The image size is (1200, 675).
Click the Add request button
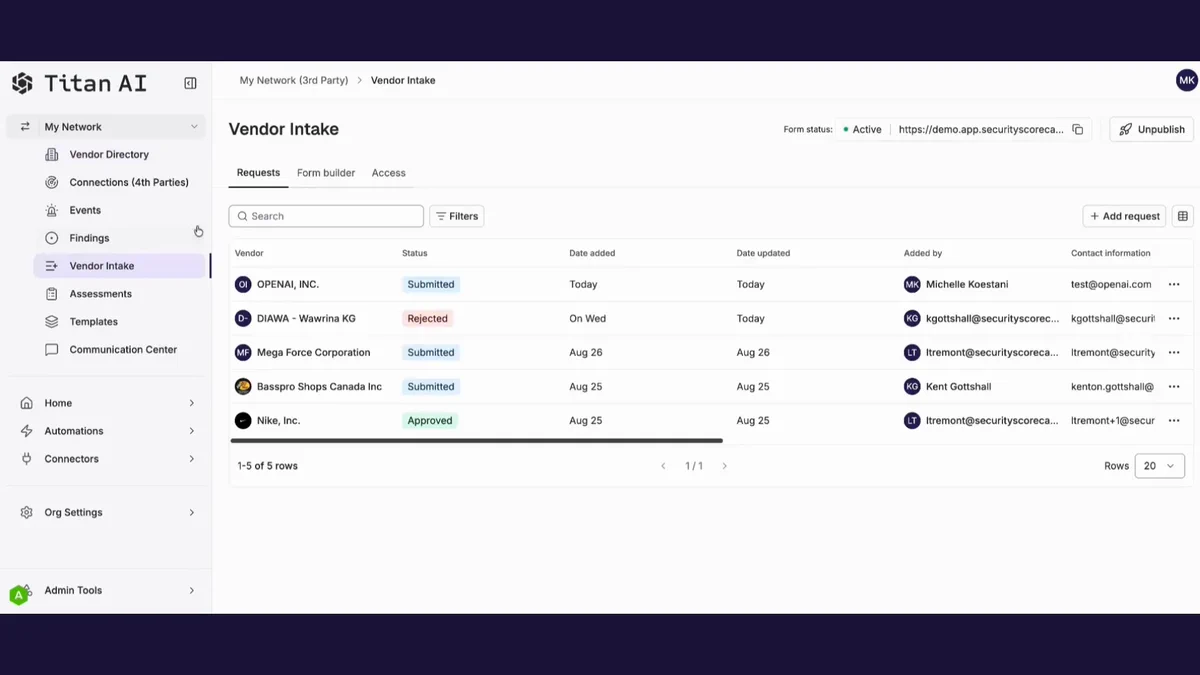1125,216
